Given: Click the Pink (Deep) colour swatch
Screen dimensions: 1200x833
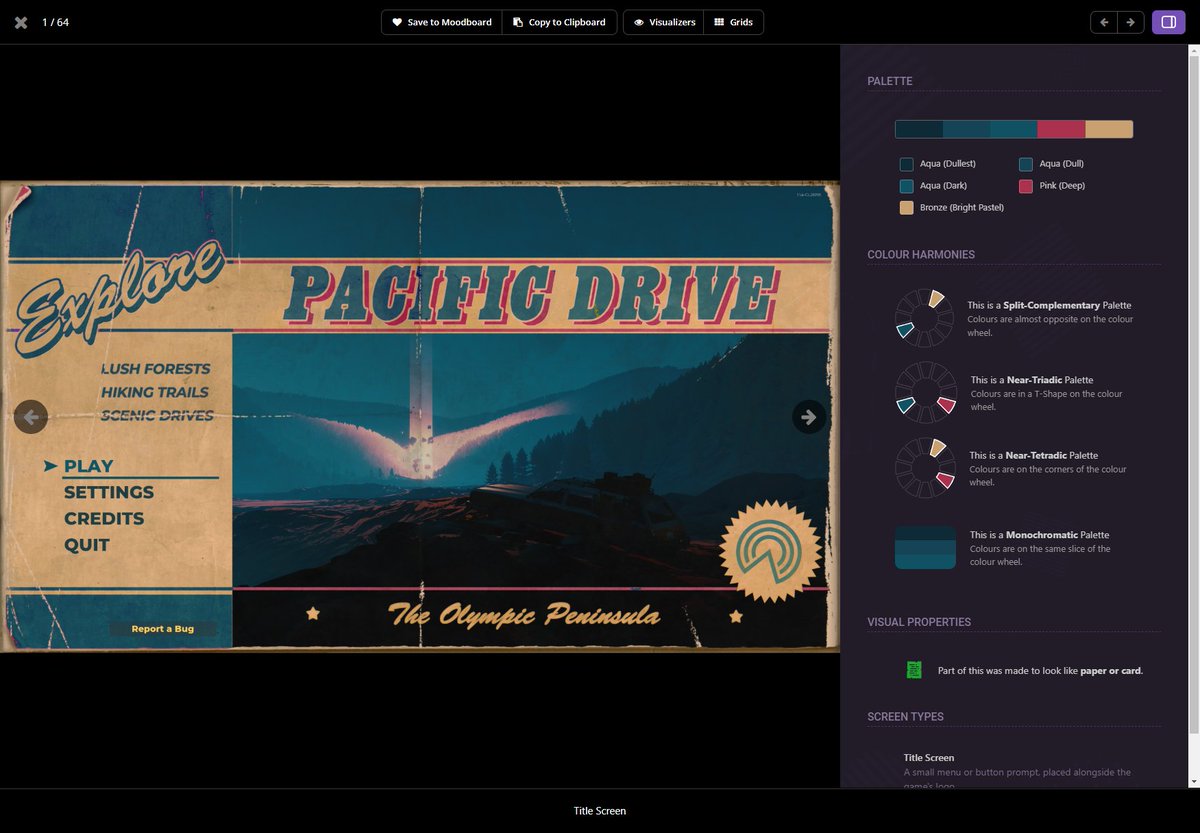Looking at the screenshot, I should click(1026, 186).
